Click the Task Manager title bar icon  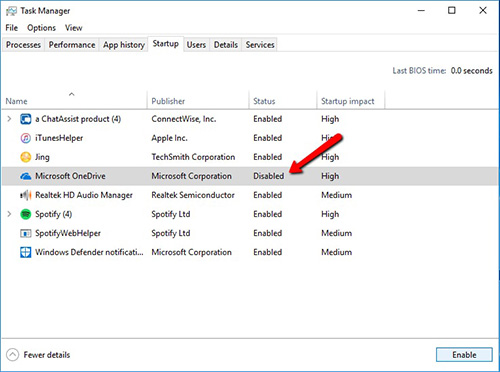click(x=11, y=11)
